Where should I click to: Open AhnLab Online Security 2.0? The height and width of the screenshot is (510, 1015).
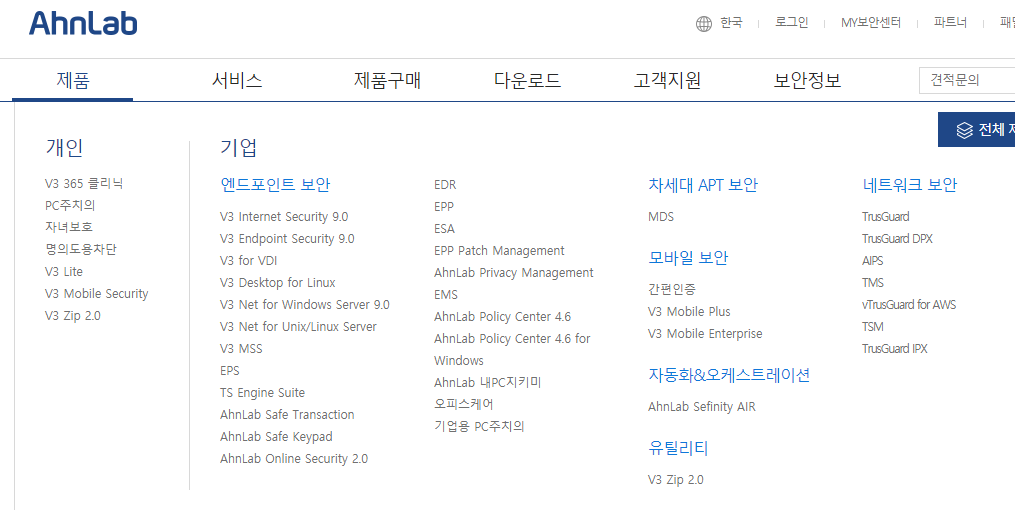click(x=294, y=459)
